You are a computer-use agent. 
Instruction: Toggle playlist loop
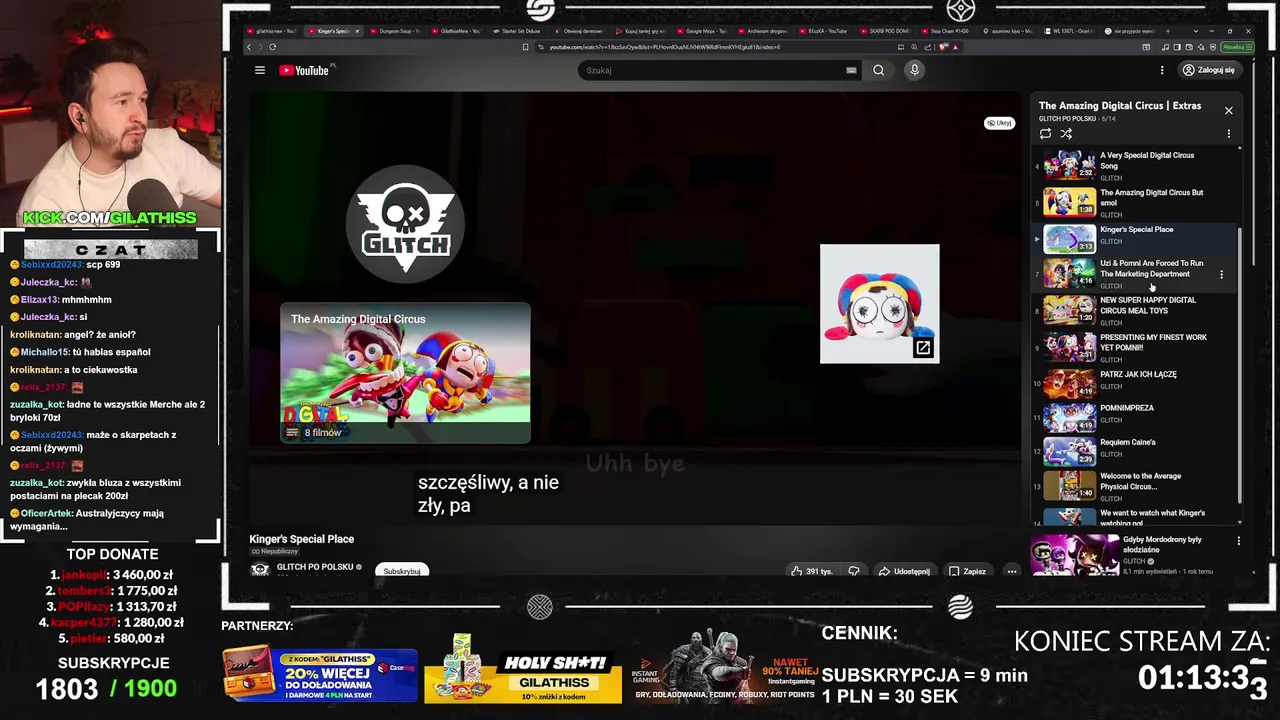coord(1045,134)
